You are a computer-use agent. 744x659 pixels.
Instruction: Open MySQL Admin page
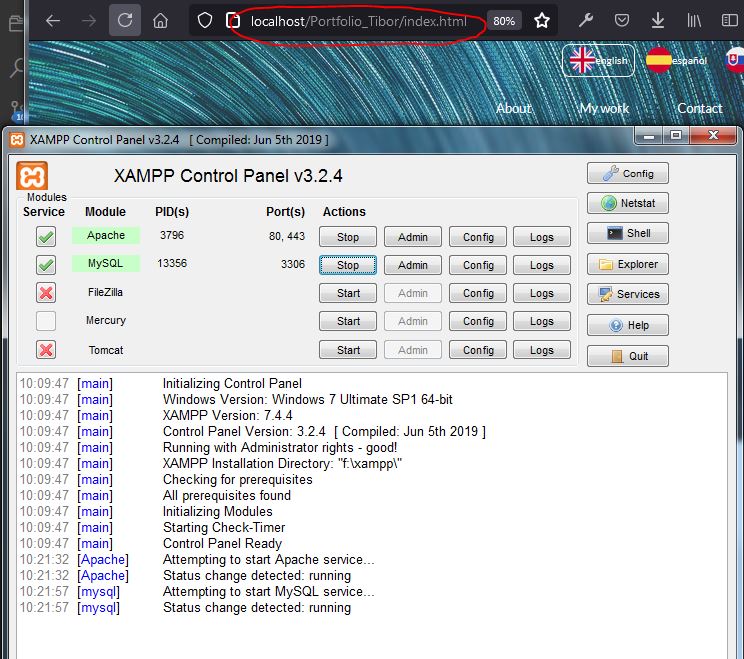tap(413, 265)
